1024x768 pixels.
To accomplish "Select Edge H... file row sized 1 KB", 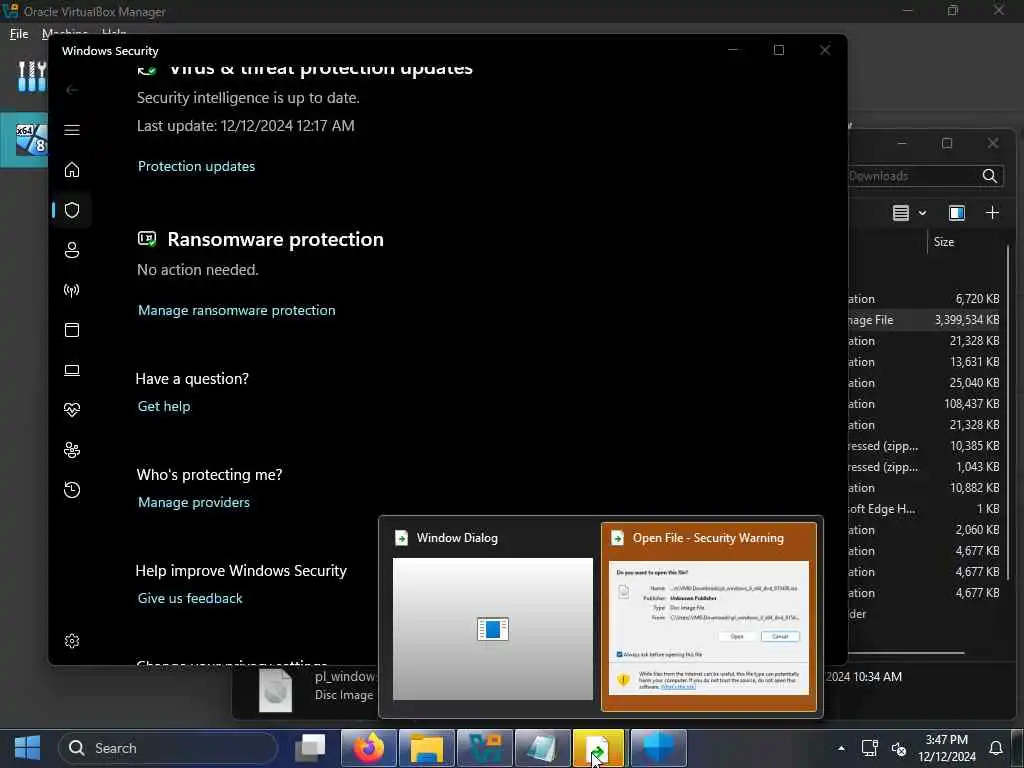I will pos(925,509).
